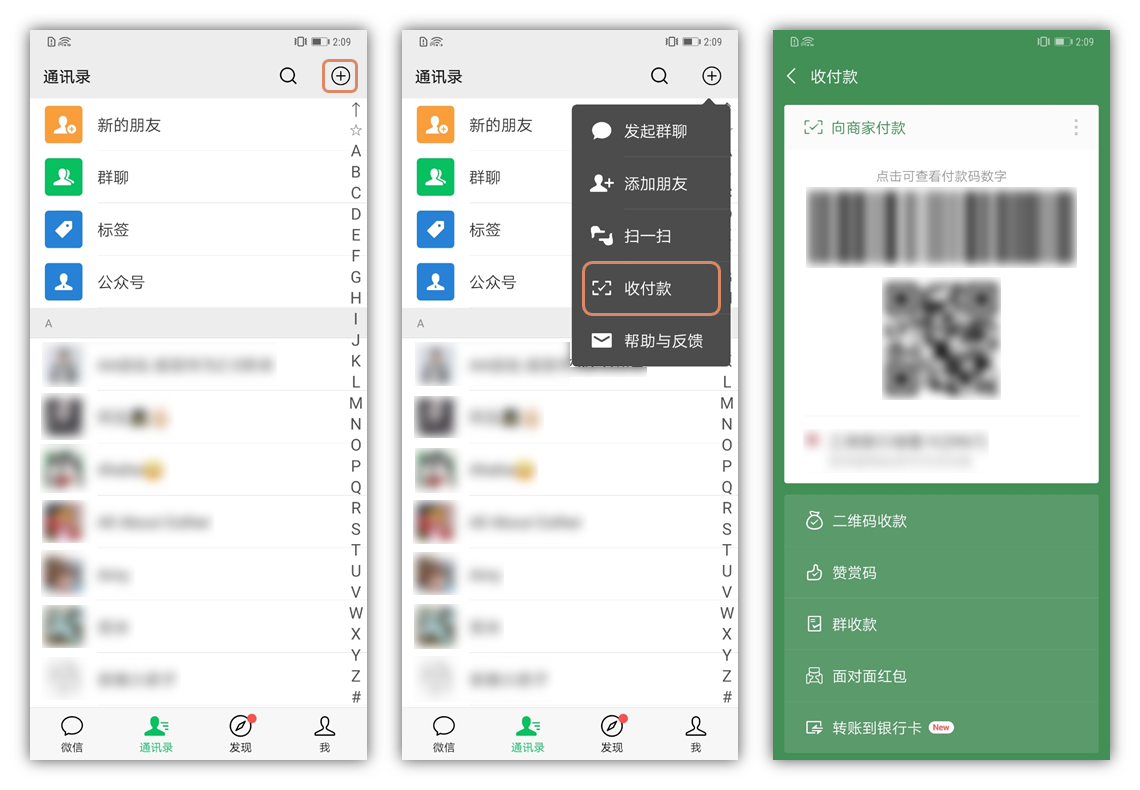Jump to the arrow at top of left index
The width and height of the screenshot is (1140, 790).
(356, 110)
